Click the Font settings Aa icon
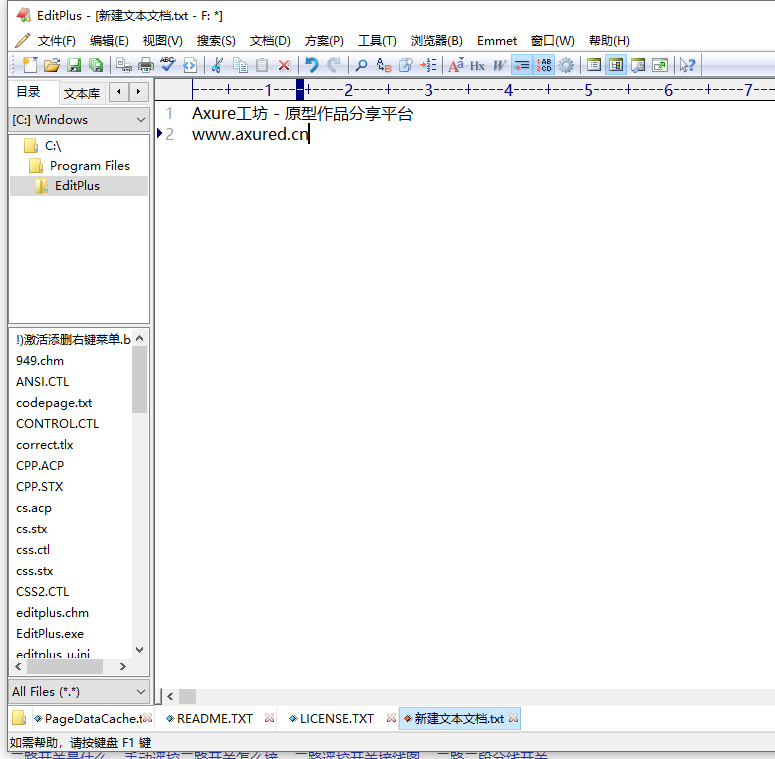Viewport: 775px width, 759px height. (455, 65)
